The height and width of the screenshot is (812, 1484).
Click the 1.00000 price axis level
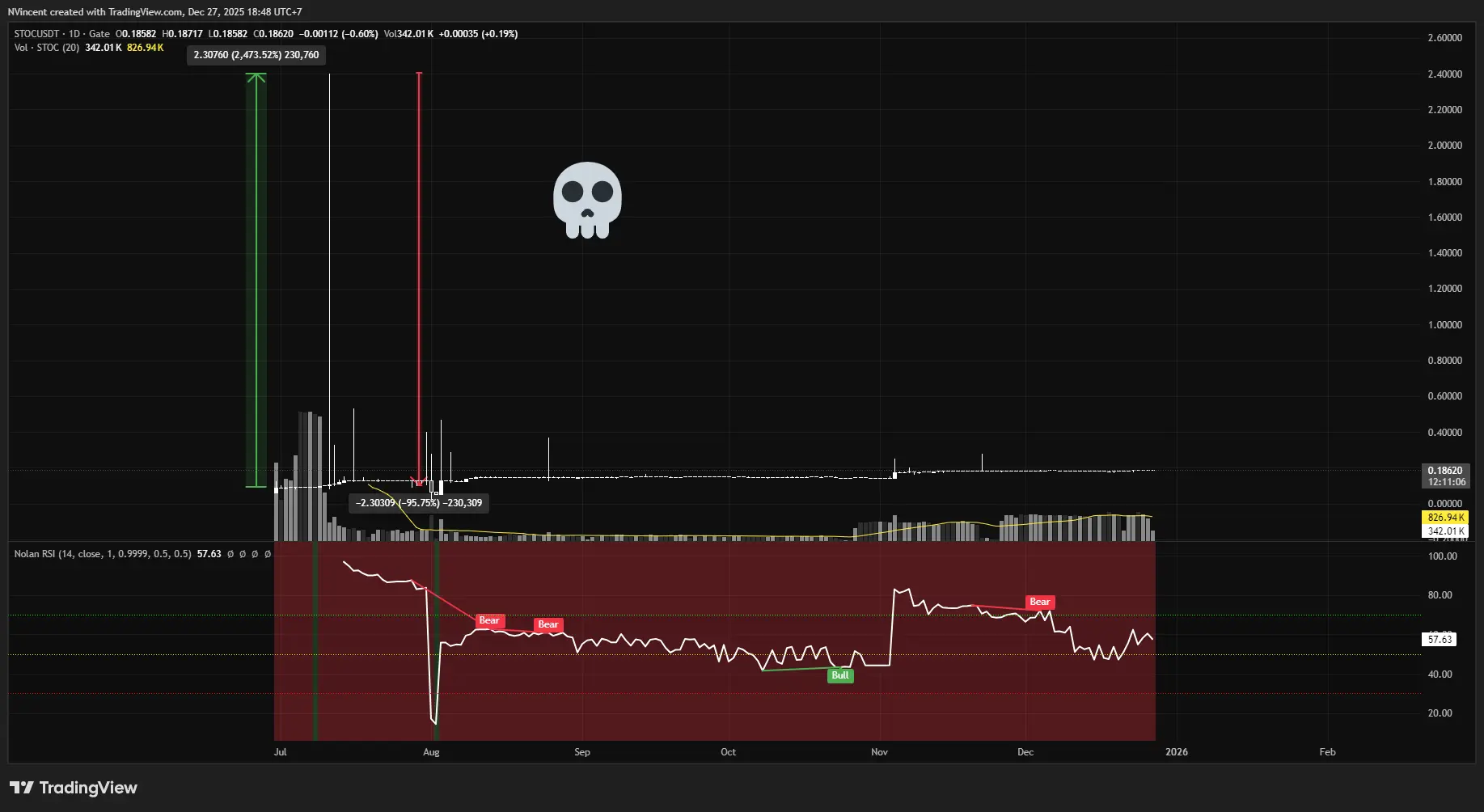(1445, 325)
